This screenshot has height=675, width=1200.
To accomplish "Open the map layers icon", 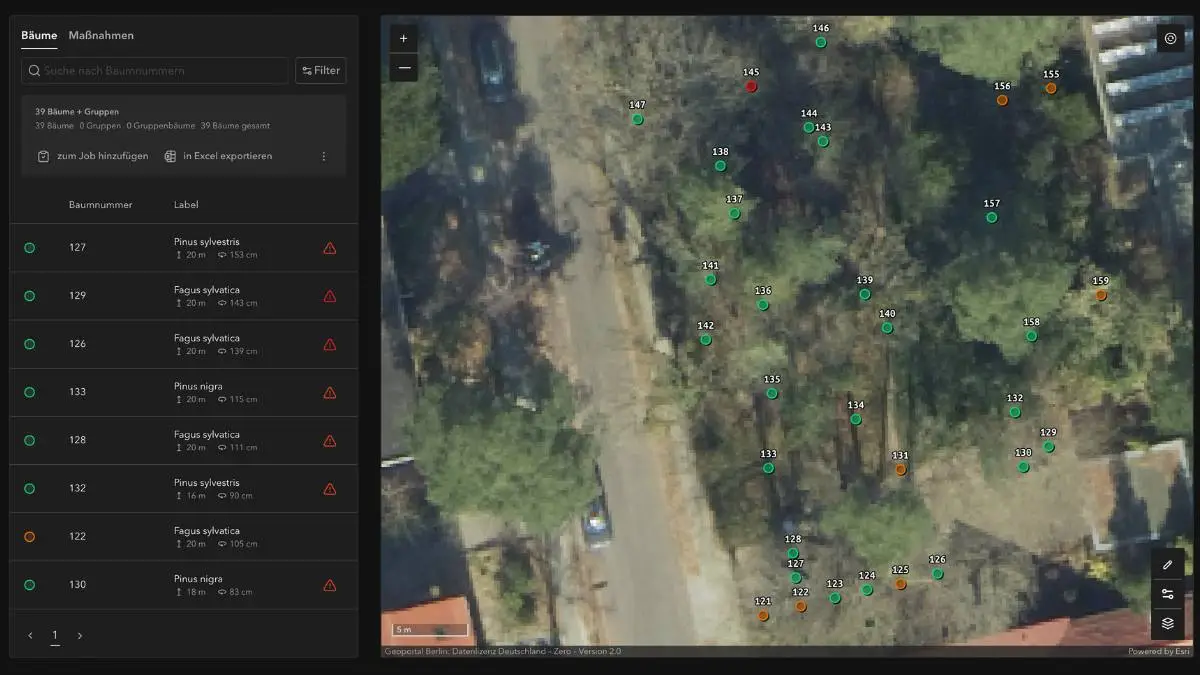I will click(1167, 623).
